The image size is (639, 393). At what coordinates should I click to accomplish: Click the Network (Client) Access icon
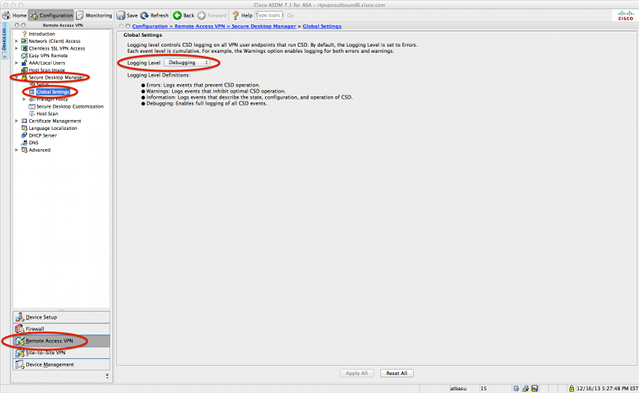click(x=24, y=41)
